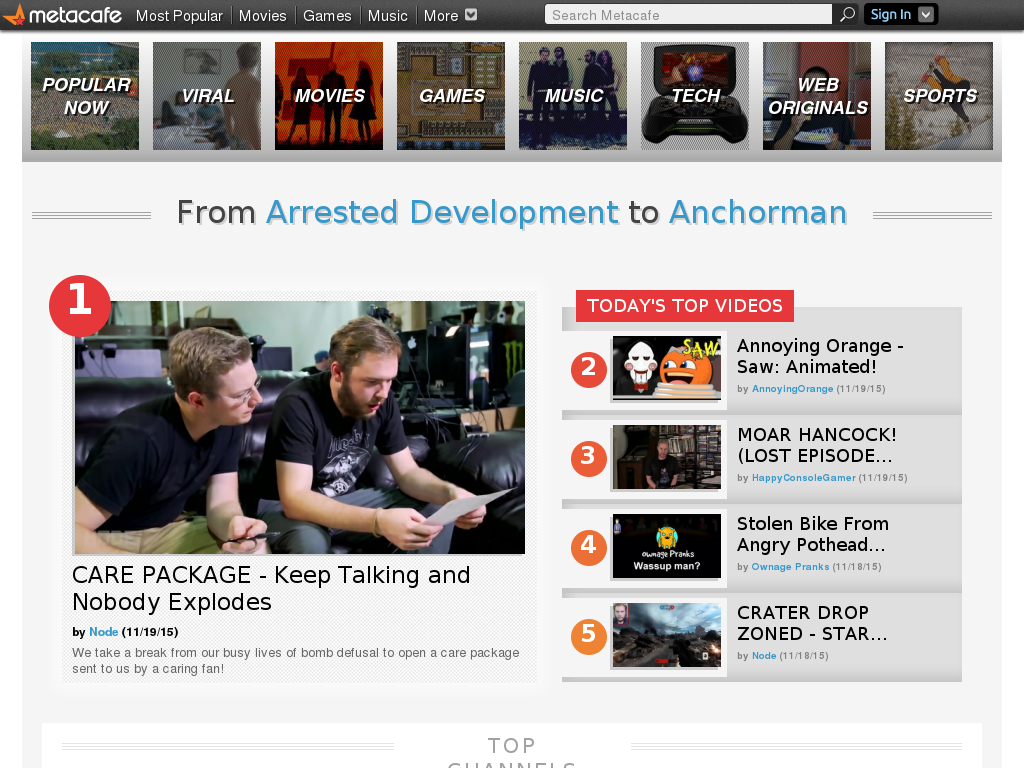This screenshot has width=1024, height=768.
Task: Play the featured CARE PACKAGE video thumbnail
Action: pos(299,427)
